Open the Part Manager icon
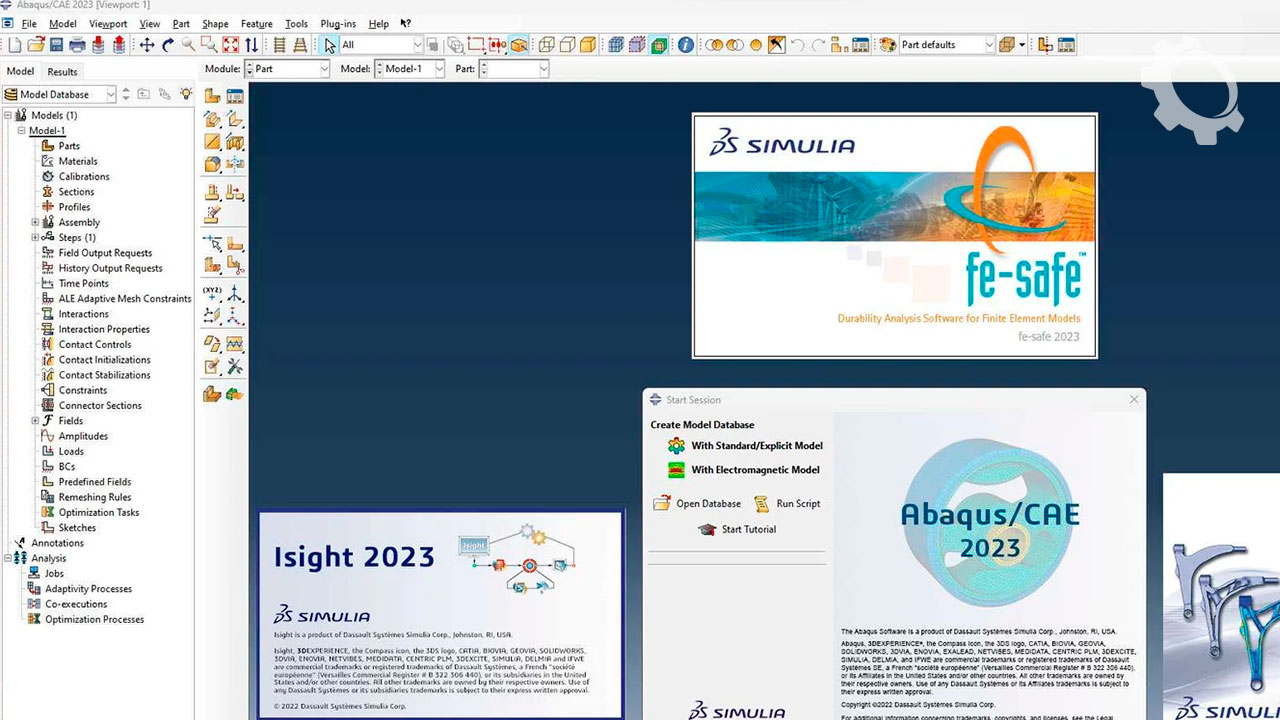 coord(235,96)
